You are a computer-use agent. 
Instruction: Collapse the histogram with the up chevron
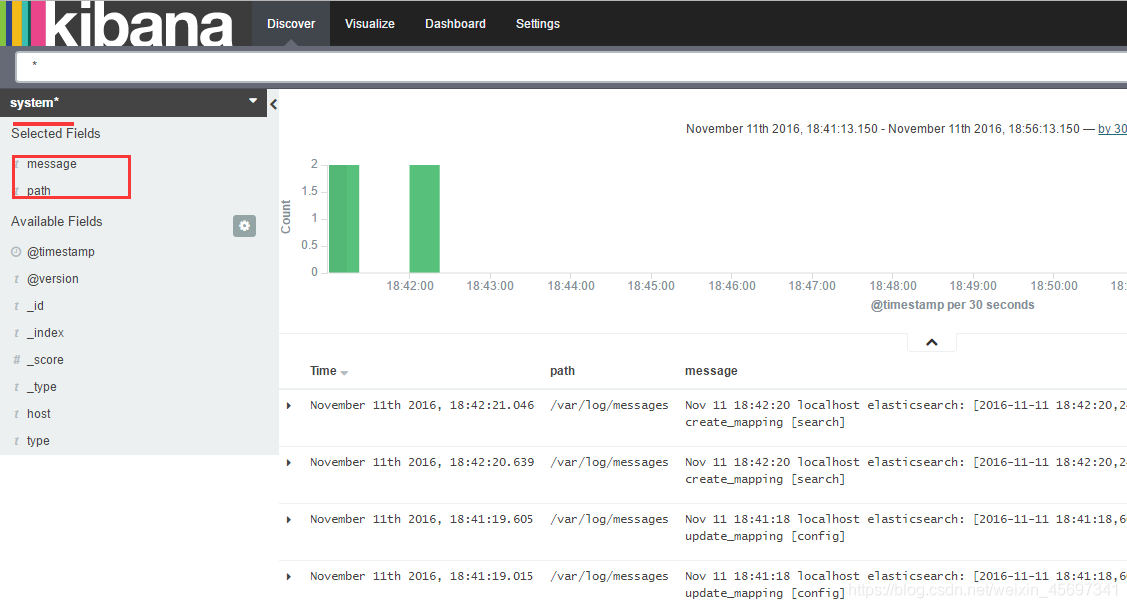932,342
